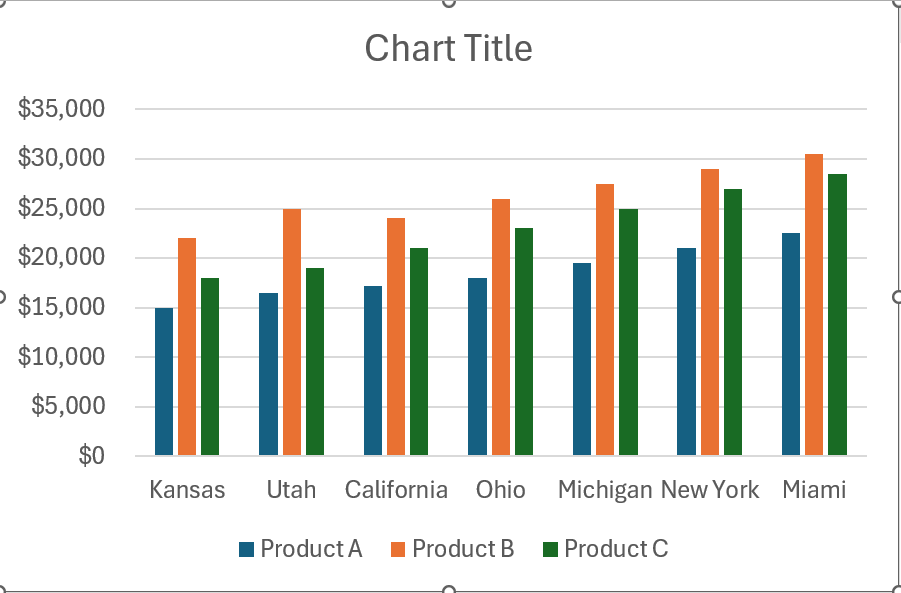This screenshot has width=901, height=593.
Task: Click the Utah Product B orange bar
Action: coord(292,332)
